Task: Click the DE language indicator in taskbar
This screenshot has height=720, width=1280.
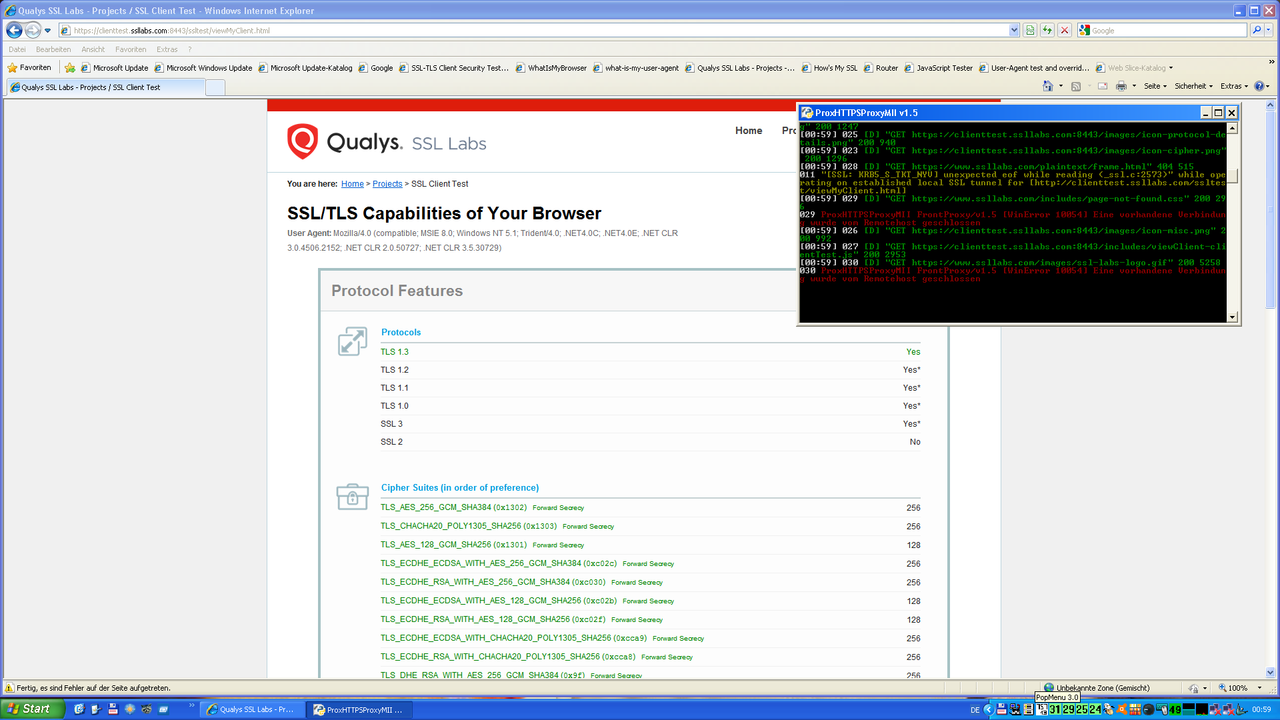Action: [973, 709]
